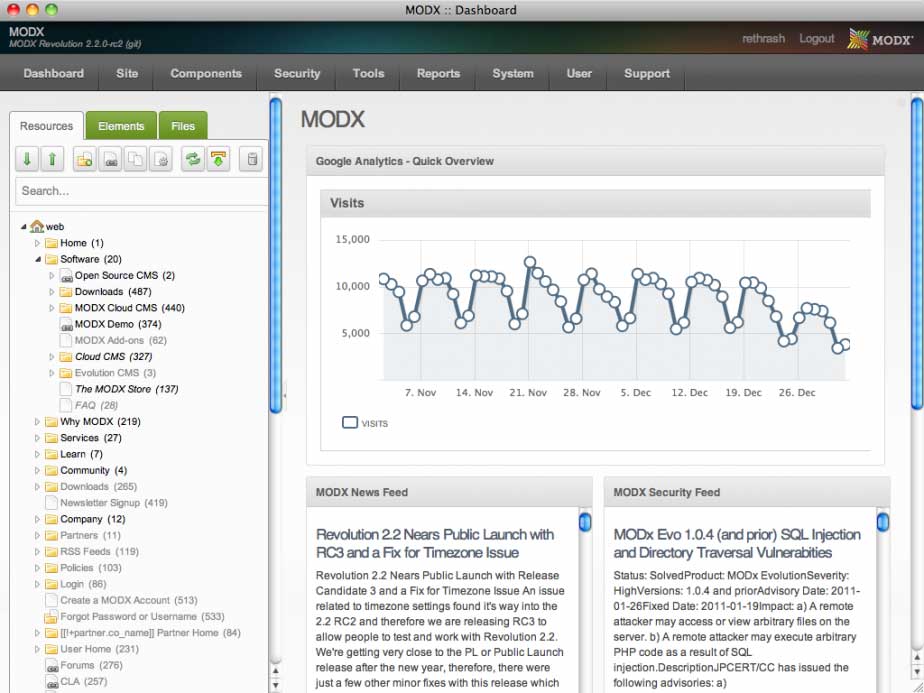Click the weblink icon beside Open Source CMS
This screenshot has height=693, width=924.
[67, 276]
